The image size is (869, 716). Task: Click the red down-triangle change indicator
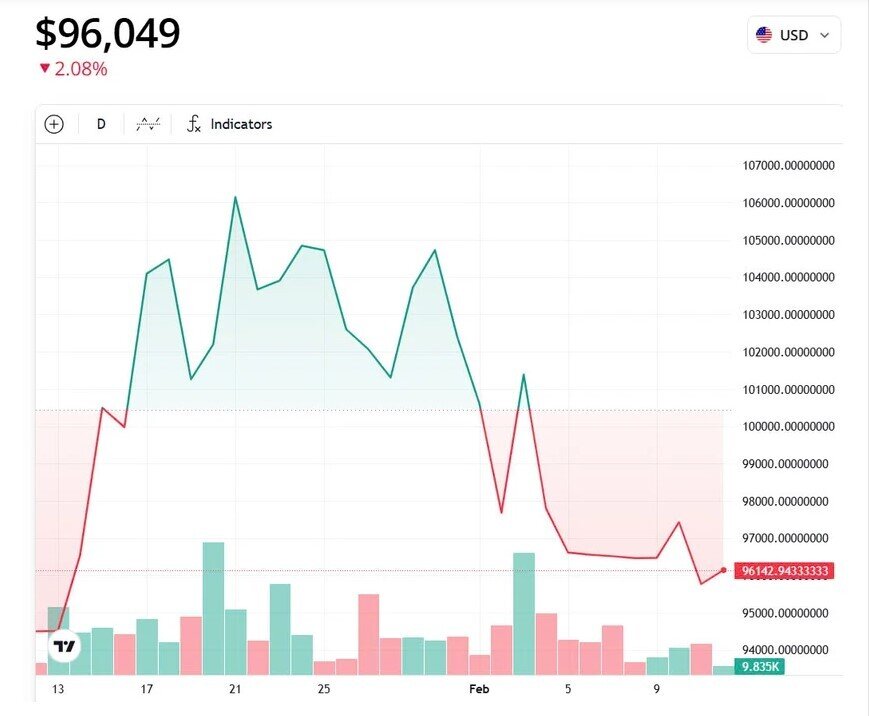45,69
